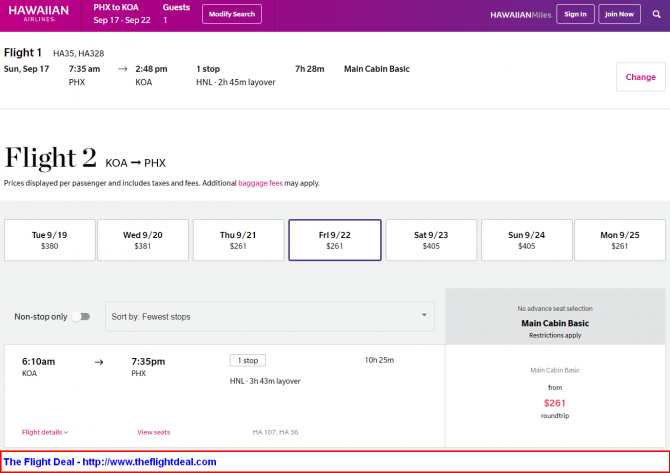Click the Hawaiian Airlines logo

(x=38, y=14)
